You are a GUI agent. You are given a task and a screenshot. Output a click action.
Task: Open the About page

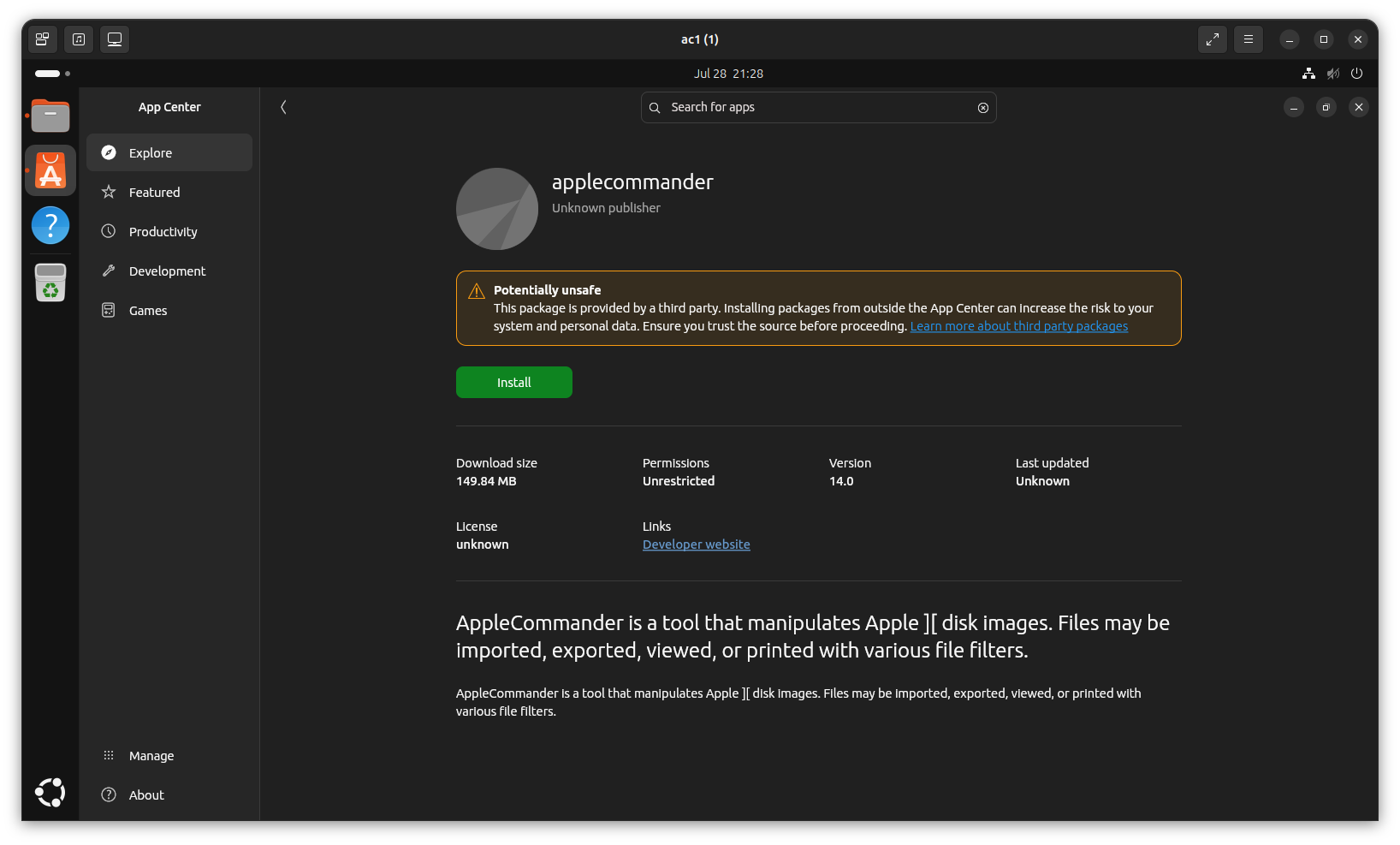click(x=169, y=794)
